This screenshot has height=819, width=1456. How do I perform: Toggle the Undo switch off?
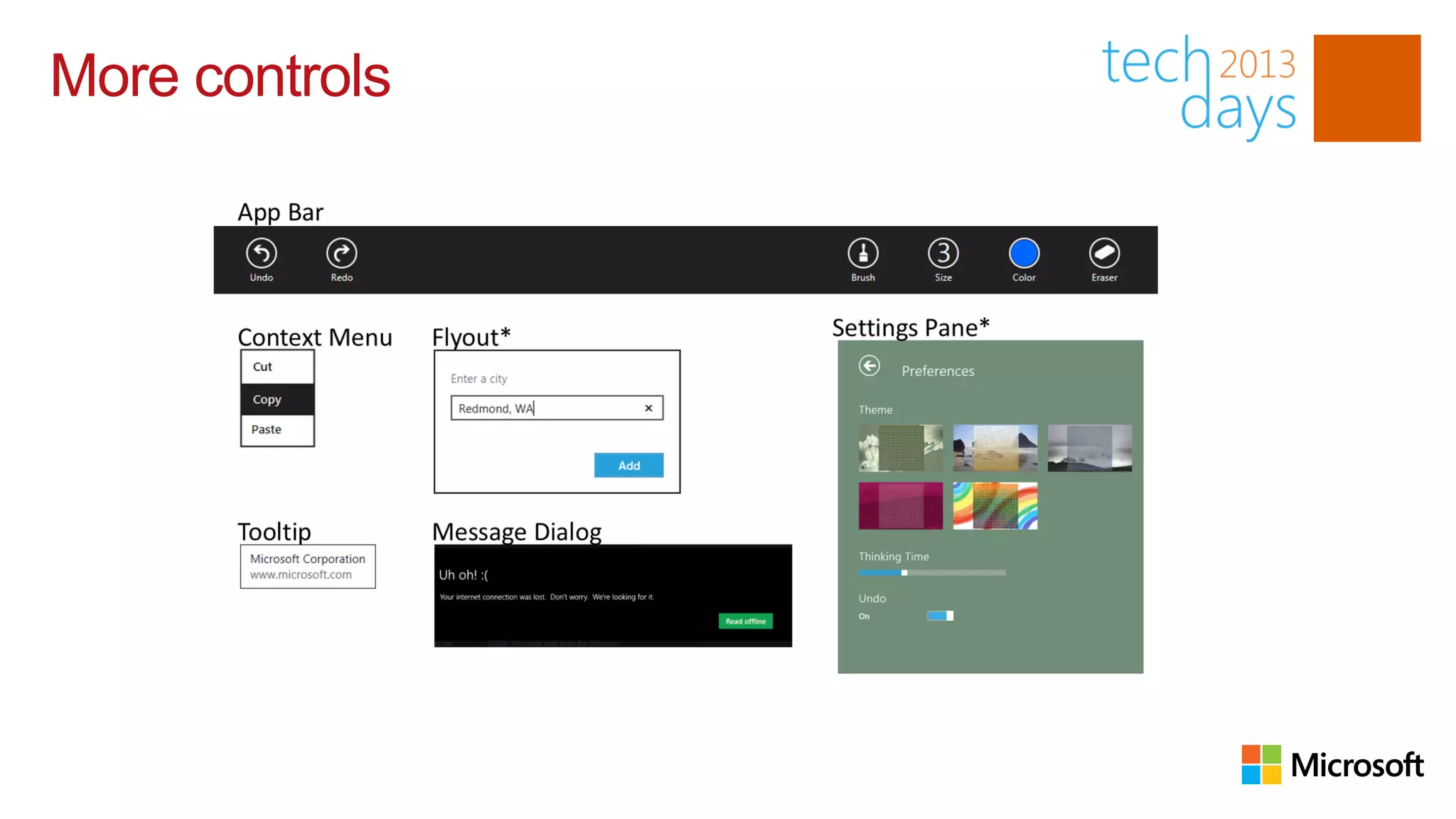coord(940,616)
